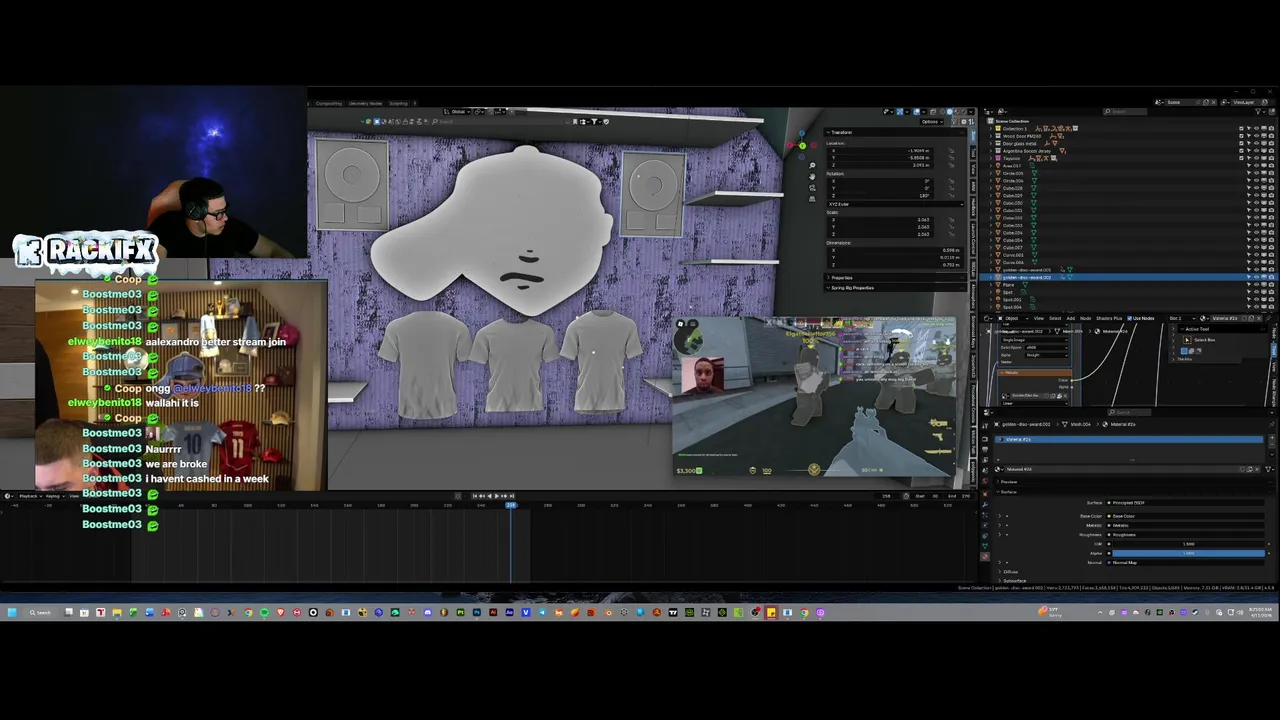Open the node editor Select menu
The width and height of the screenshot is (1280, 720).
tap(1055, 318)
